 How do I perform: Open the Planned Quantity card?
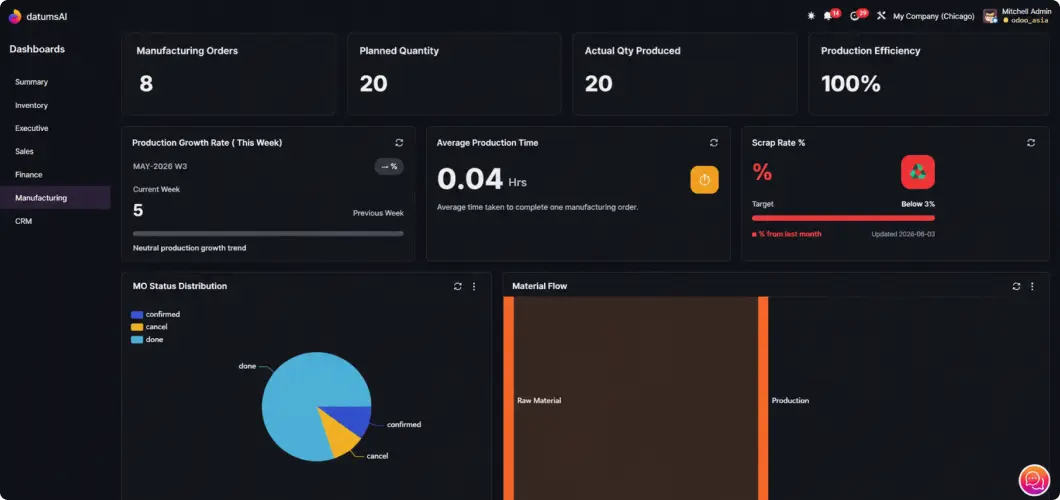(x=454, y=74)
